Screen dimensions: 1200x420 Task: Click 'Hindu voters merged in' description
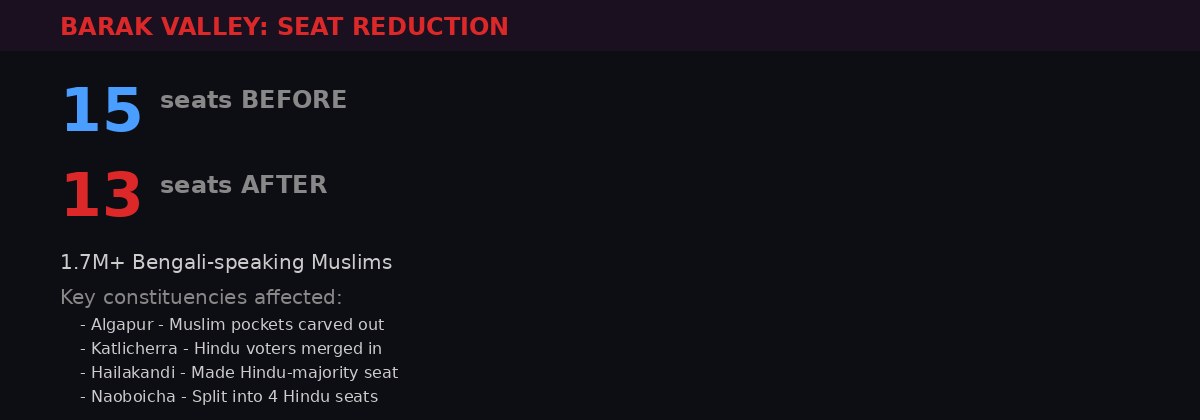(288, 349)
